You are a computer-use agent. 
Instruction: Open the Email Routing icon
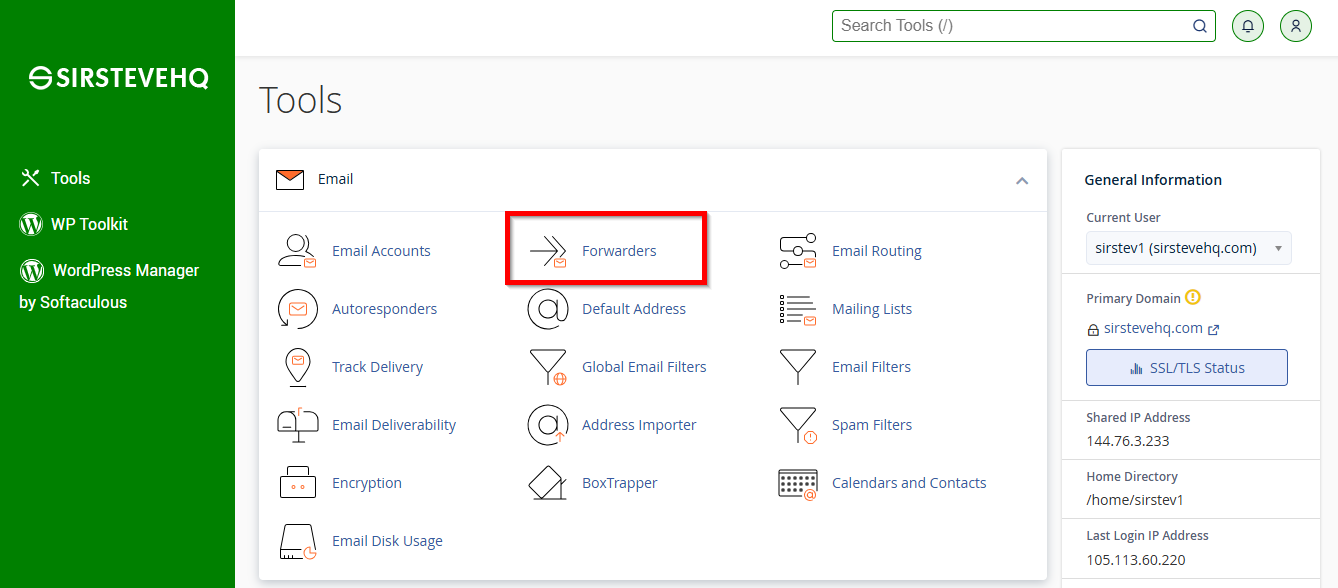click(797, 251)
